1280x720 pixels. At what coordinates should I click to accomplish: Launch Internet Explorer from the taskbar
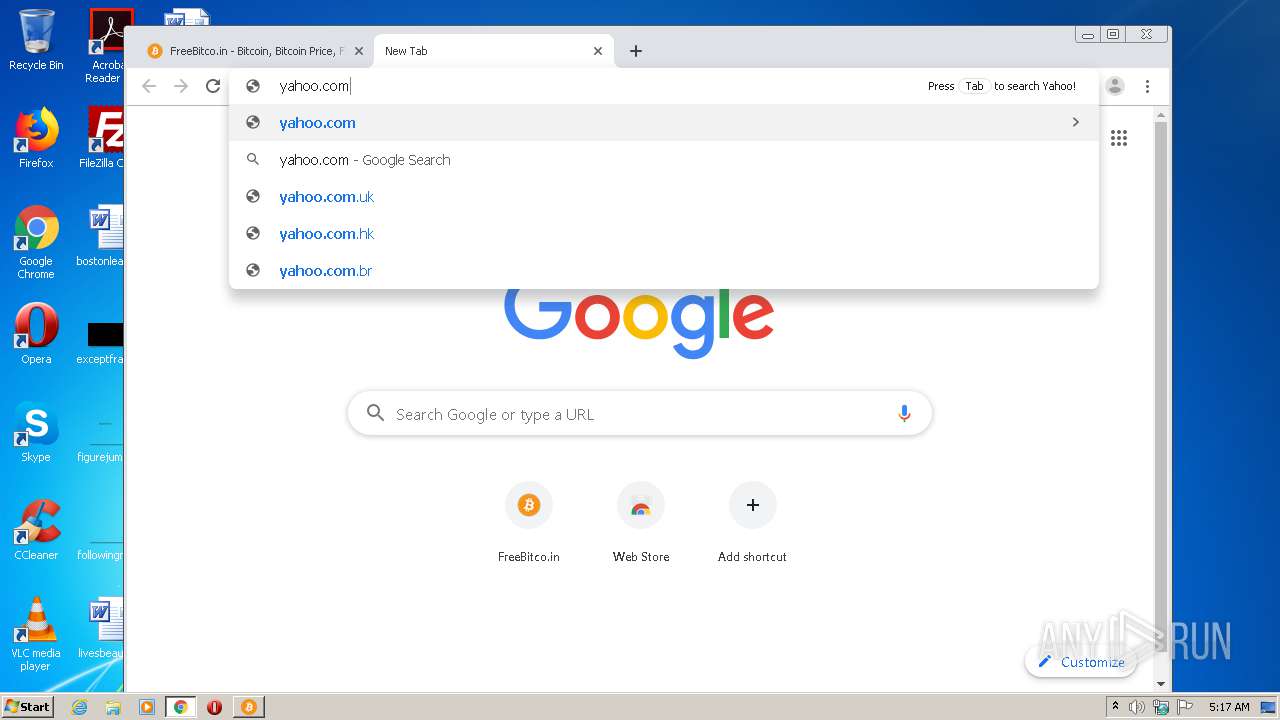[79, 707]
